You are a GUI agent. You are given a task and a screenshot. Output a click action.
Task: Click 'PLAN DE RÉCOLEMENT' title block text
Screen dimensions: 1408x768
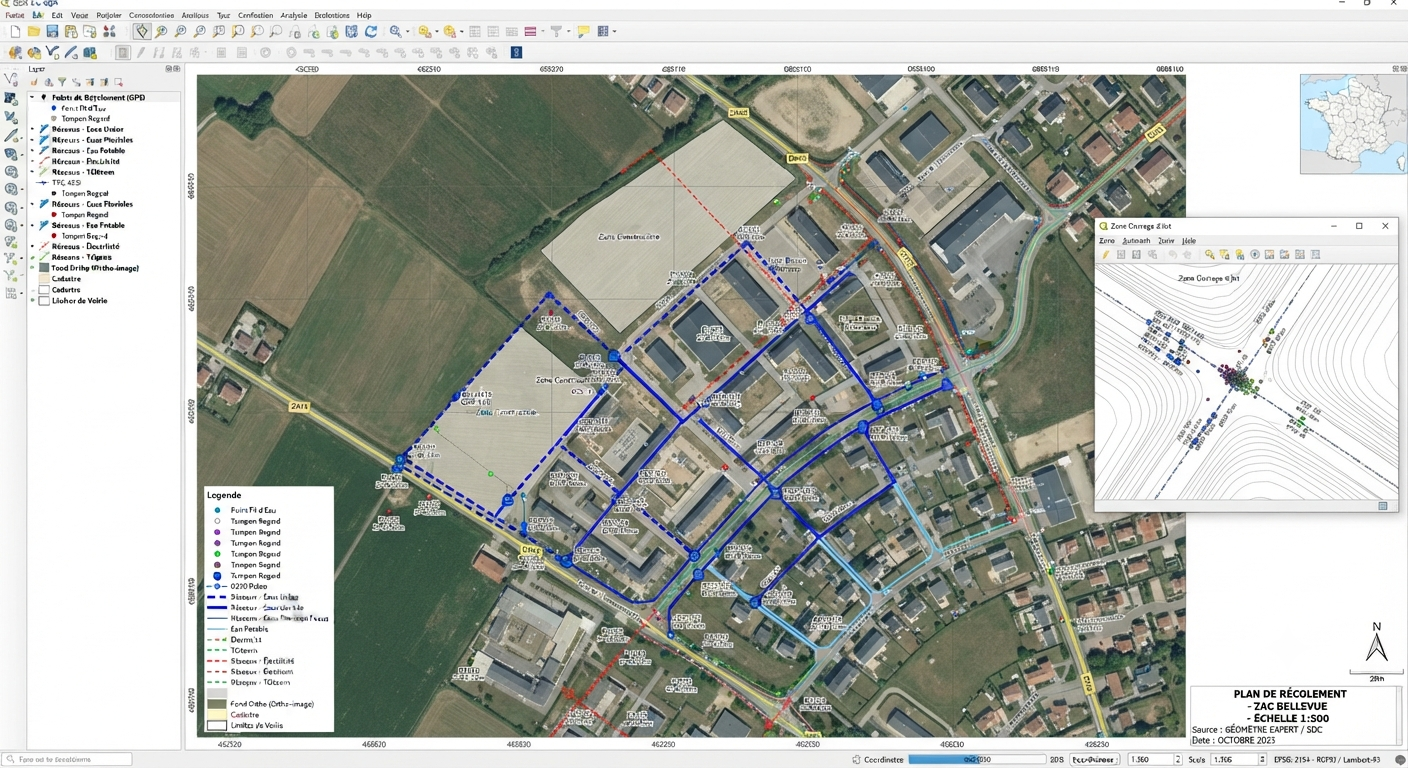(x=1289, y=694)
